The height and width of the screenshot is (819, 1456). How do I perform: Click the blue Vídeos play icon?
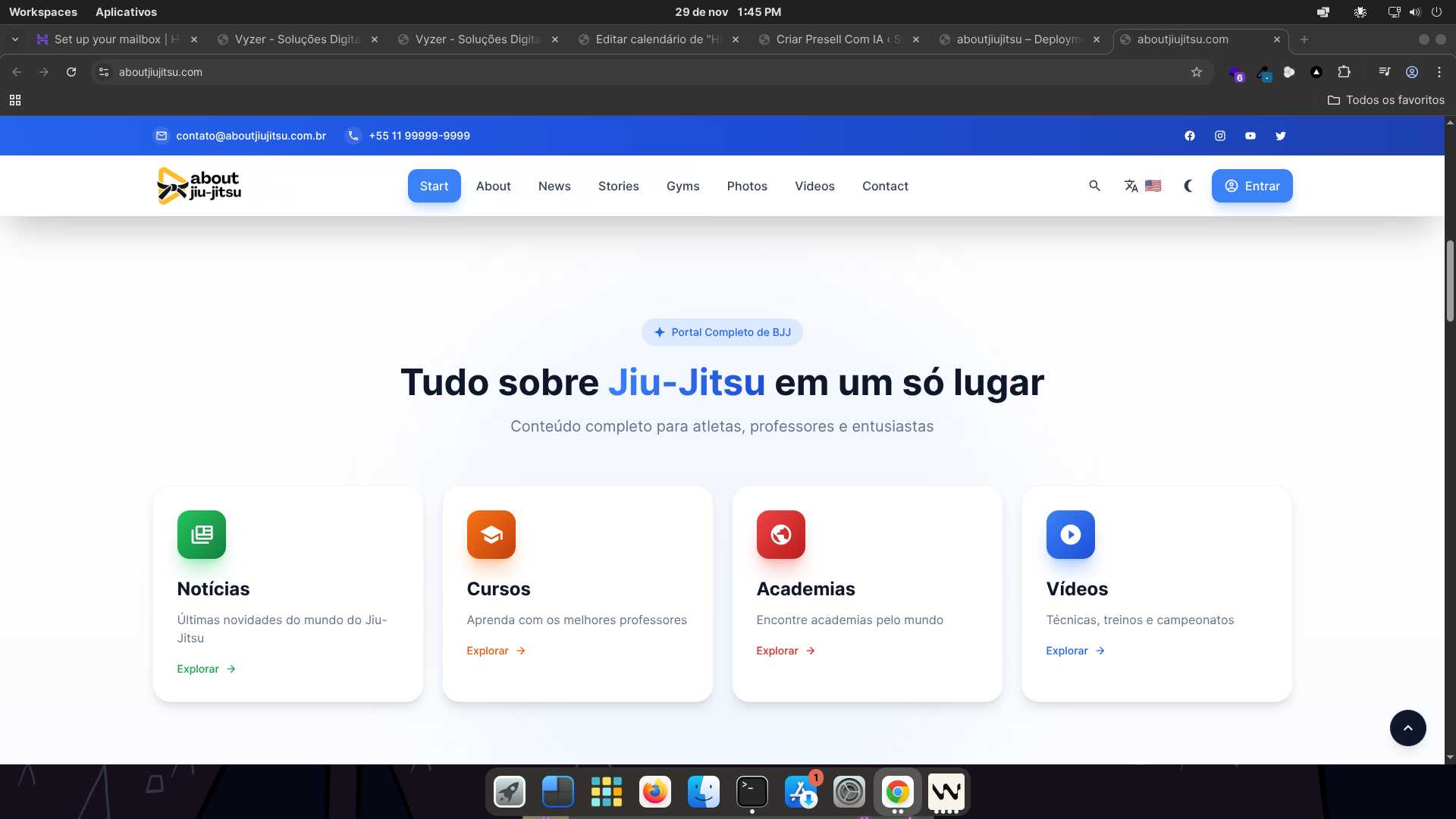pyautogui.click(x=1070, y=535)
